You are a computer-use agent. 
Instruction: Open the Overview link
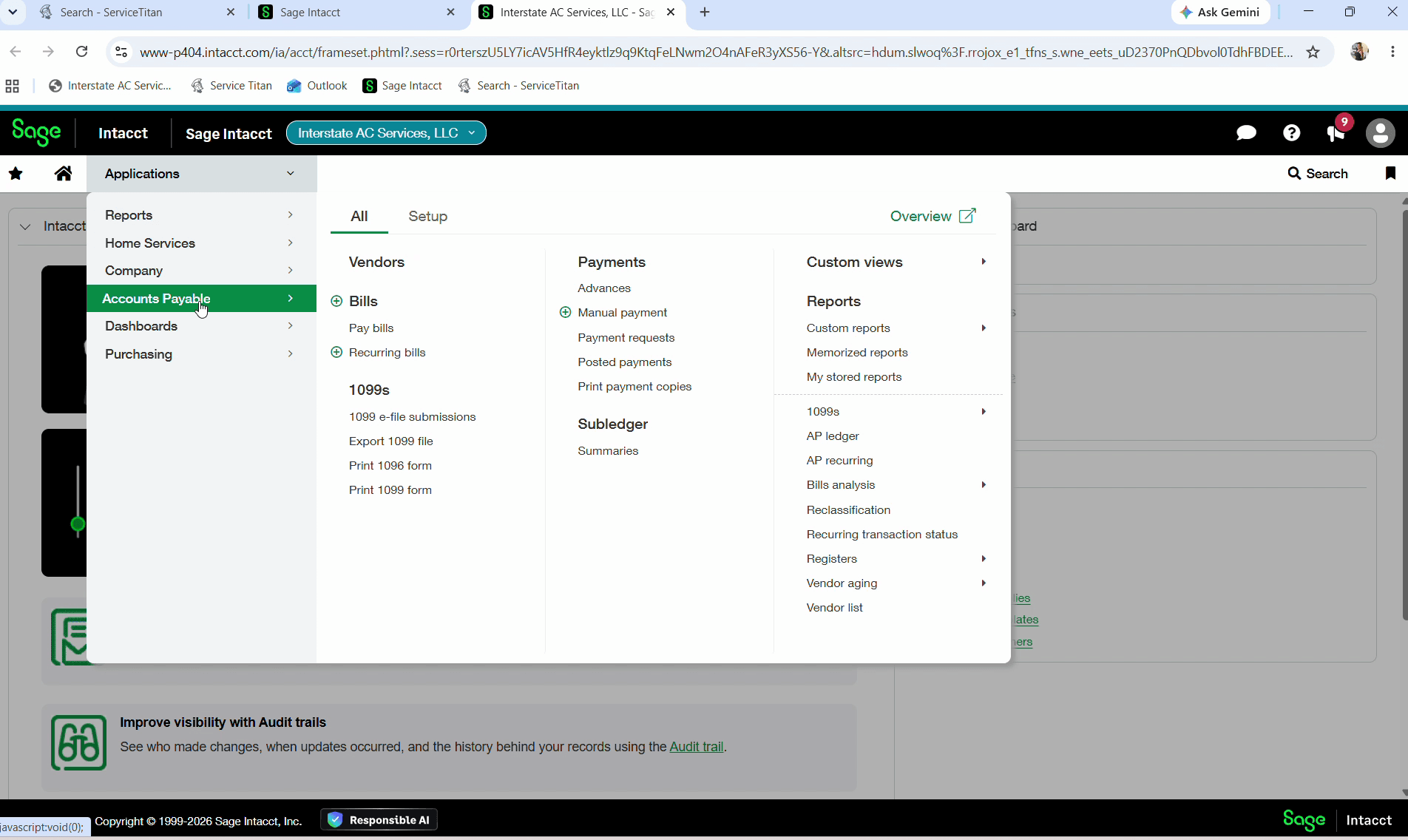(933, 216)
